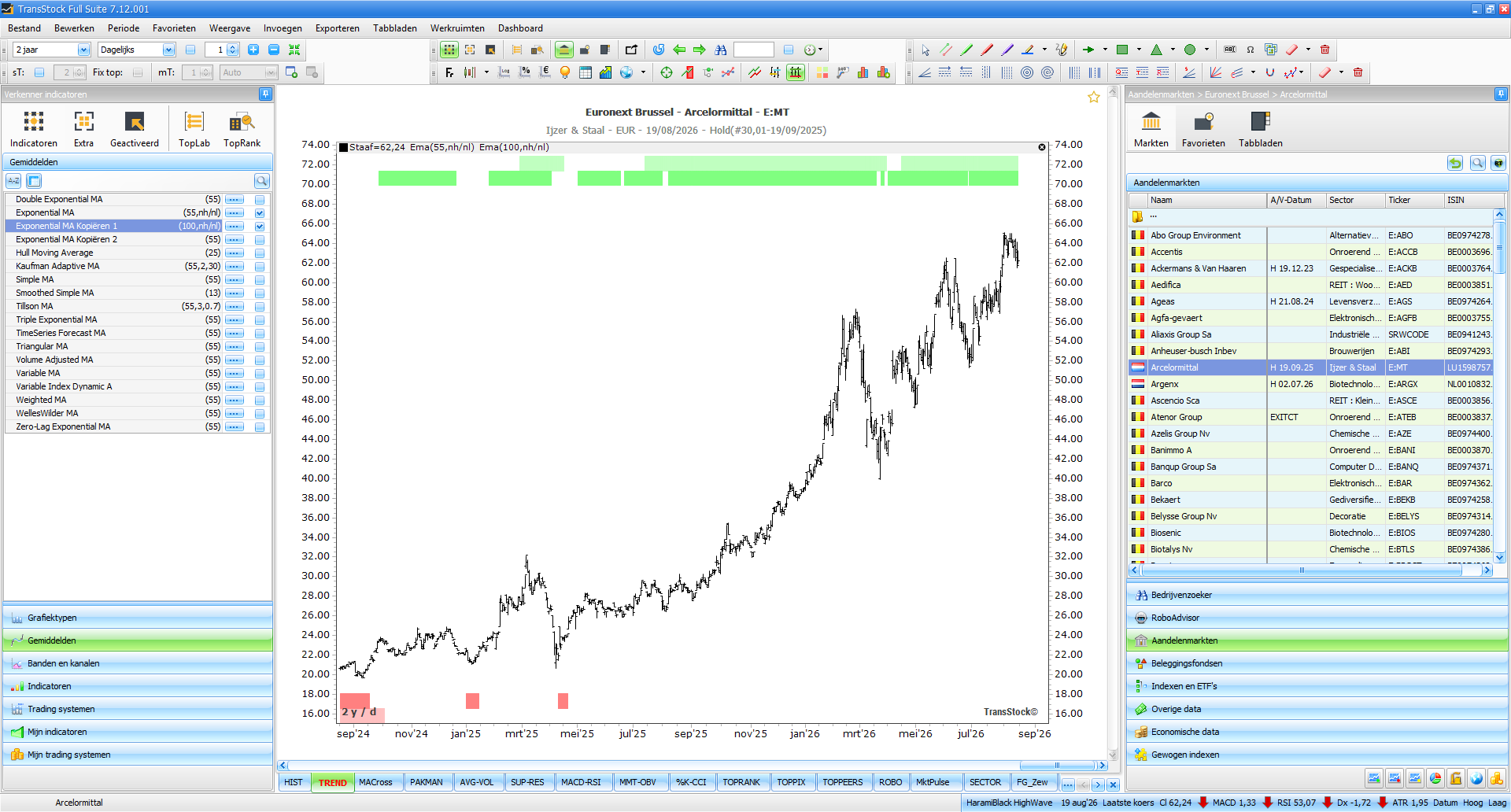Image resolution: width=1511 pixels, height=812 pixels.
Task: Click the concentric circles drawing tool
Action: coord(1027,72)
